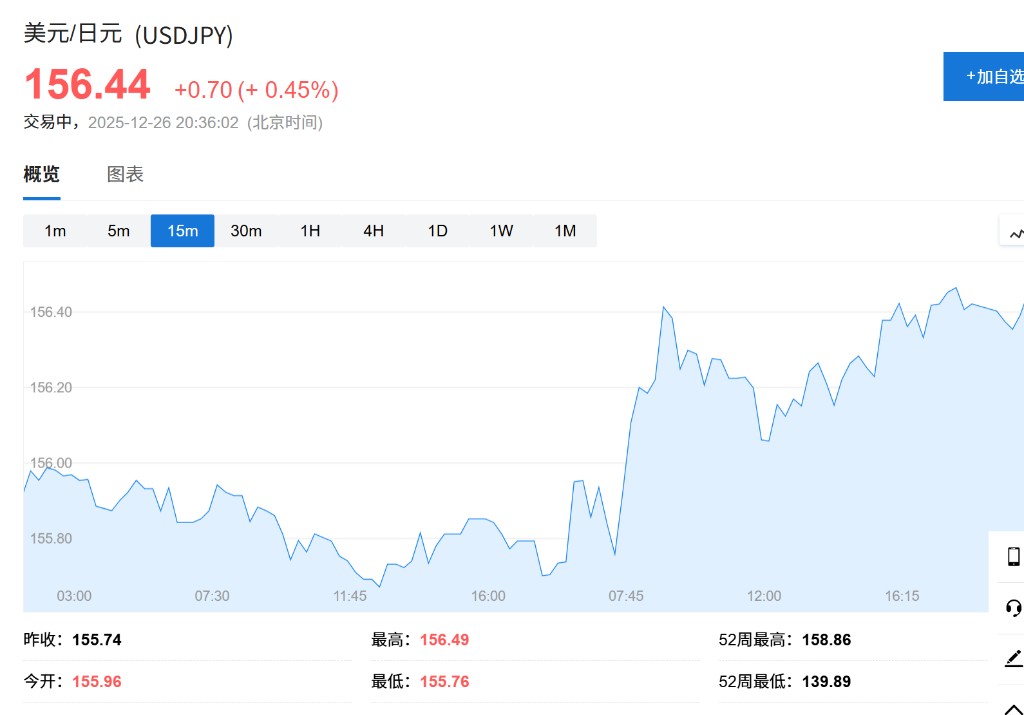Open the mobile app phone icon
This screenshot has height=715, width=1024.
coord(1013,557)
